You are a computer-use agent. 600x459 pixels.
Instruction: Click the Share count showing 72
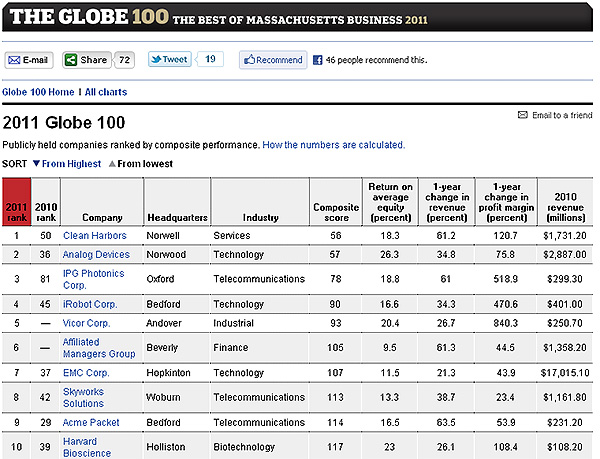(x=125, y=60)
